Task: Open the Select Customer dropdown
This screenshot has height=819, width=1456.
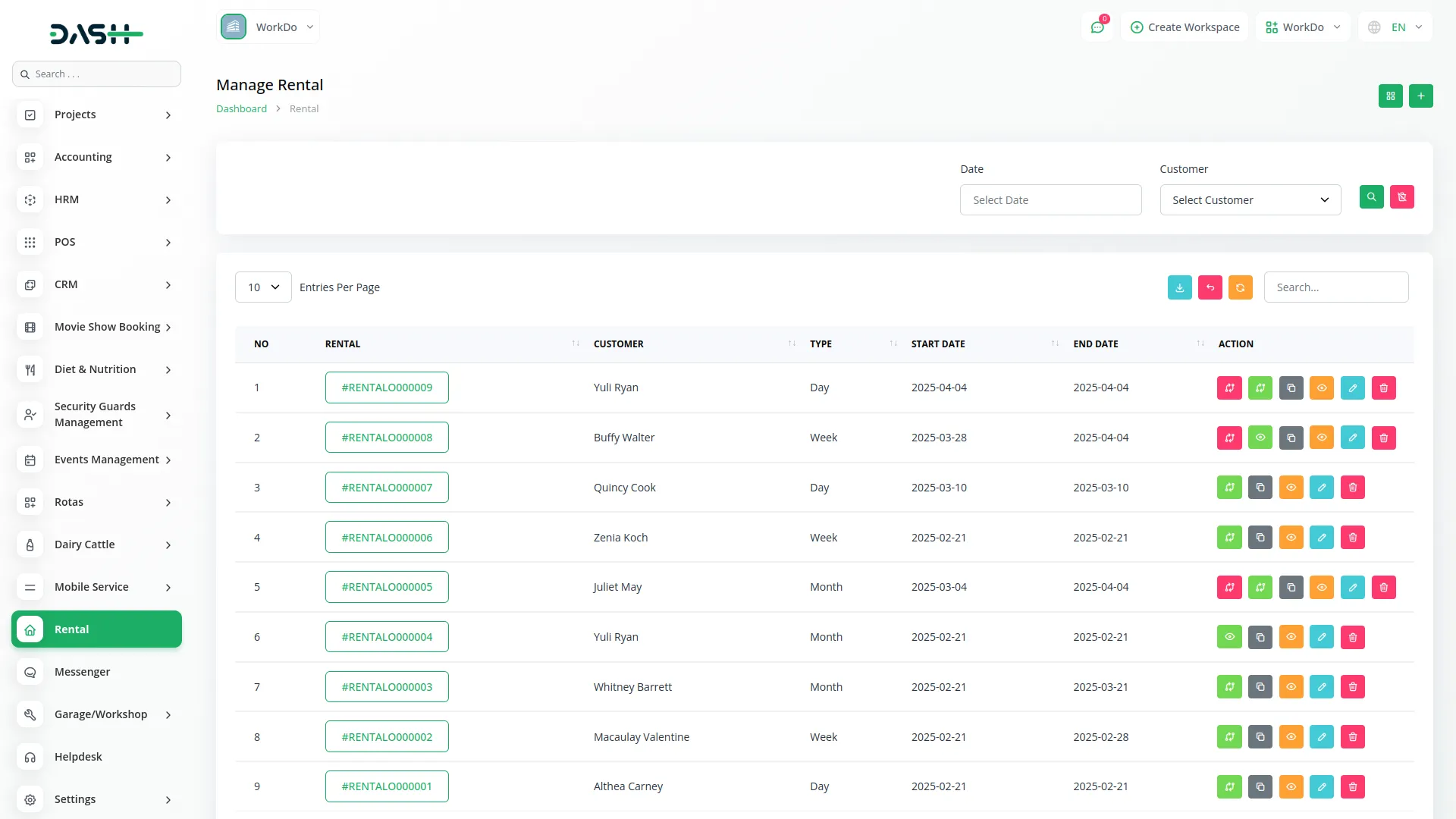Action: [x=1250, y=199]
